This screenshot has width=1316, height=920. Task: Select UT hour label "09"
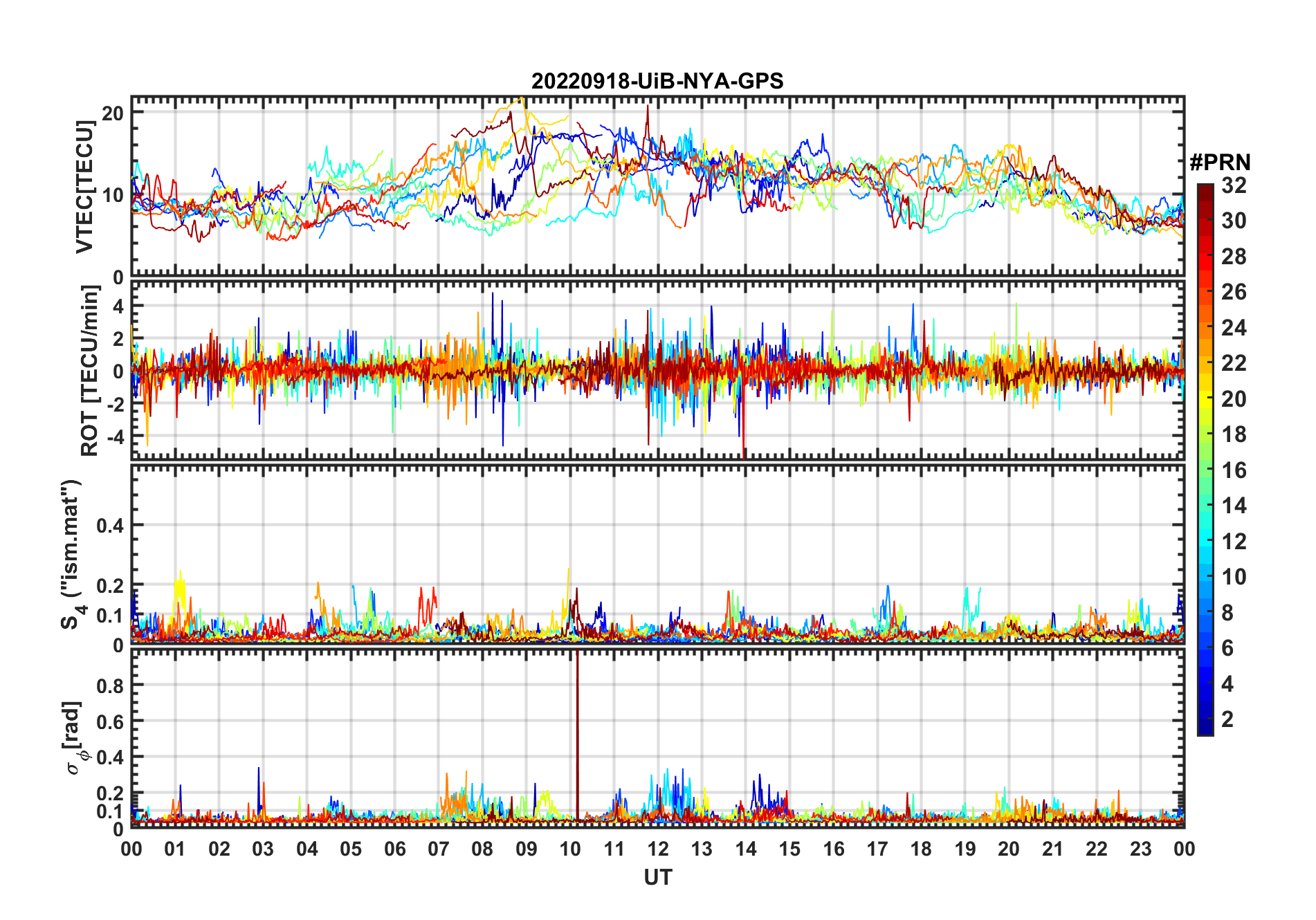(x=527, y=849)
